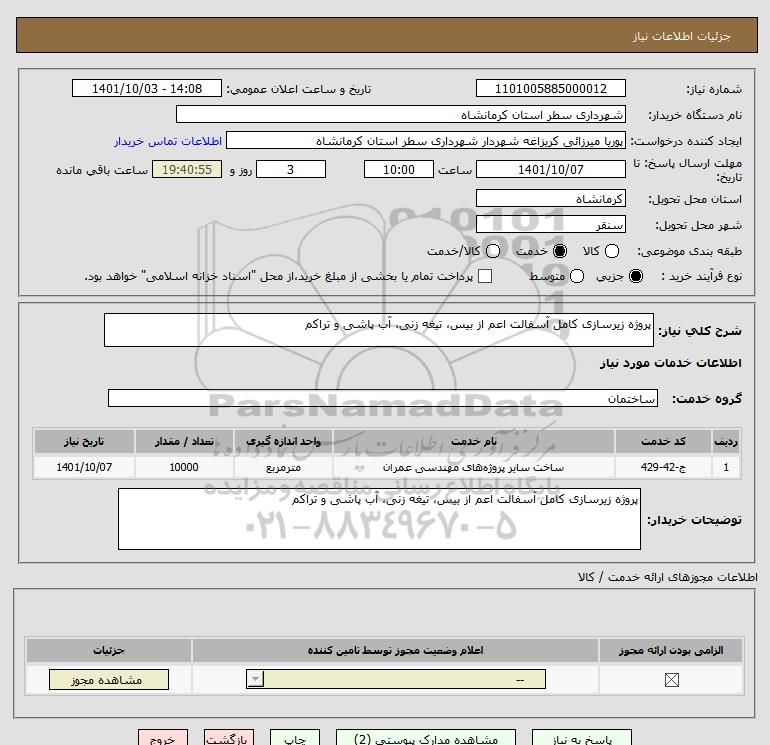Click the remaining time countdown 19:40:55
This screenshot has height=745, width=770.
[187, 169]
